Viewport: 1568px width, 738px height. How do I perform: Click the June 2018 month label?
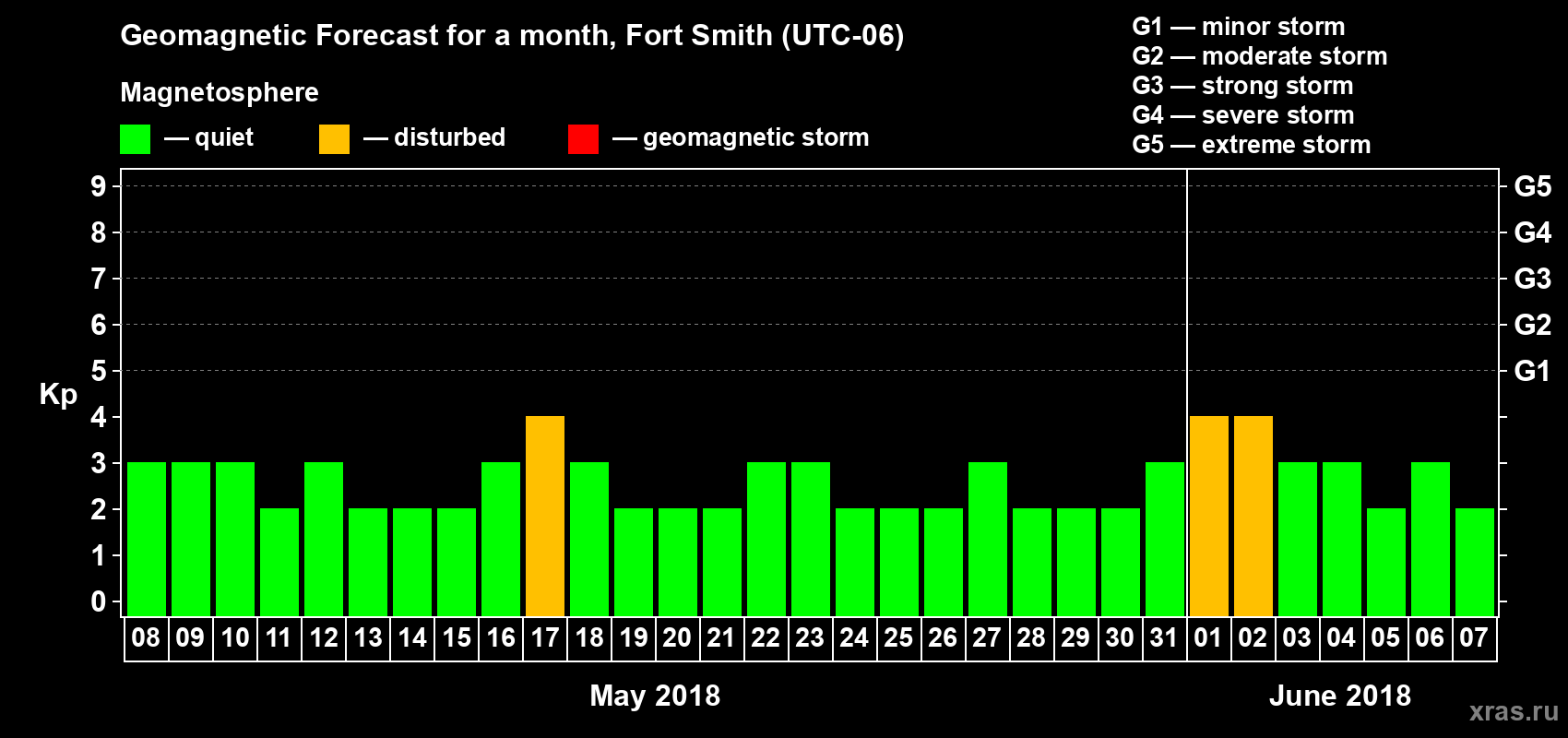click(1340, 696)
